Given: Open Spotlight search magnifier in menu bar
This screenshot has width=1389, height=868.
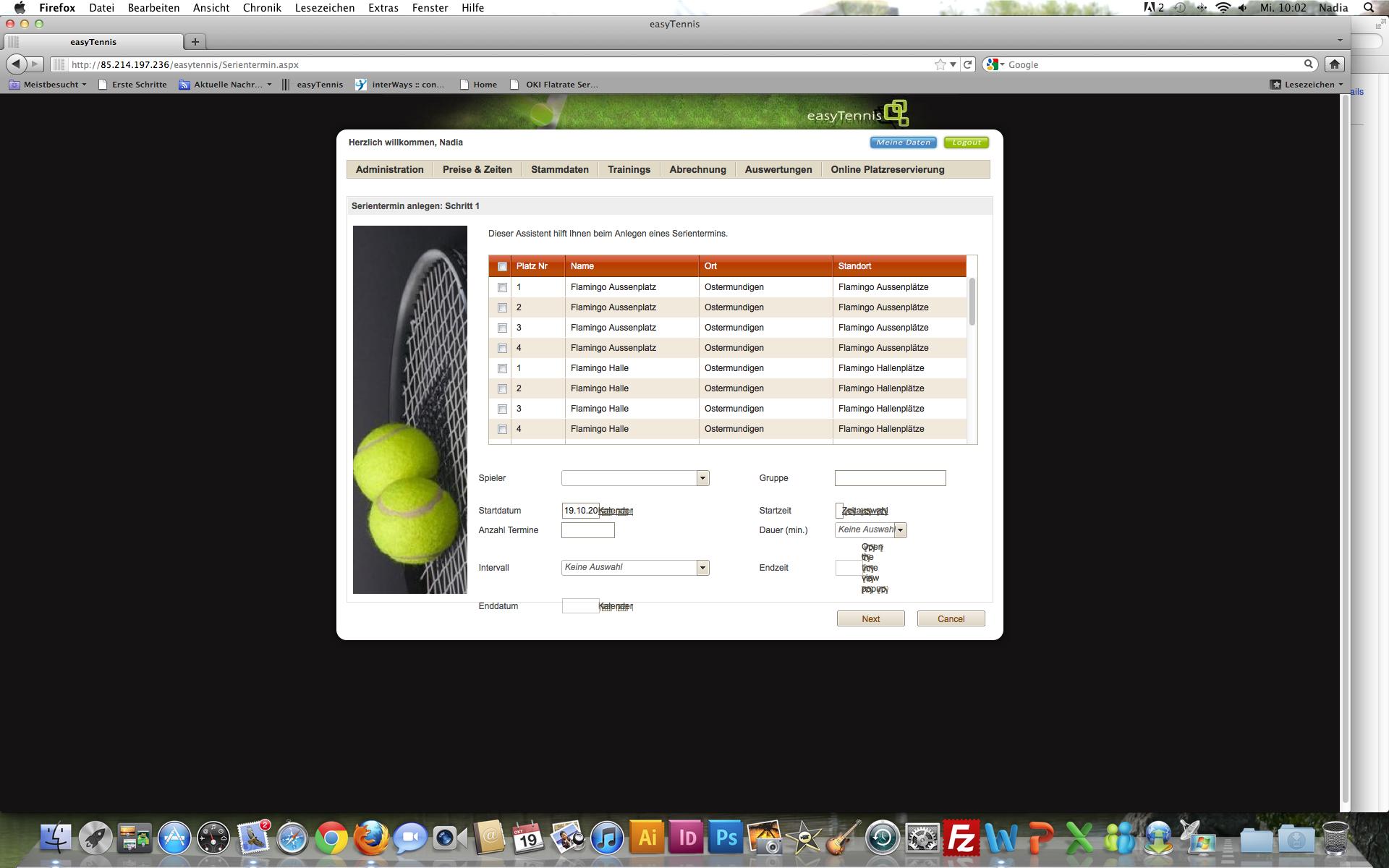Looking at the screenshot, I should 1368,8.
